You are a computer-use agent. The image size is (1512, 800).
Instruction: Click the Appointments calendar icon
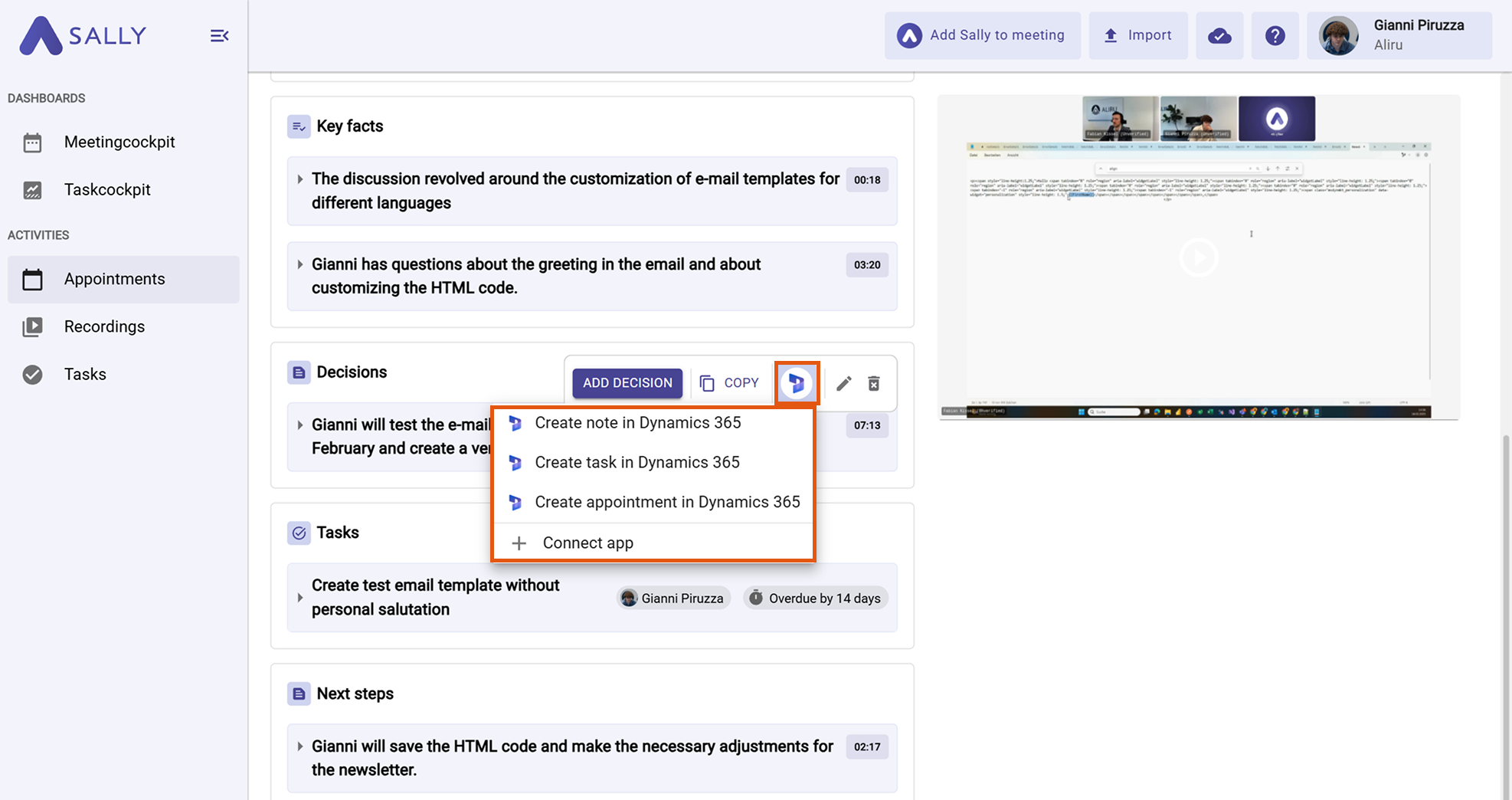point(32,279)
